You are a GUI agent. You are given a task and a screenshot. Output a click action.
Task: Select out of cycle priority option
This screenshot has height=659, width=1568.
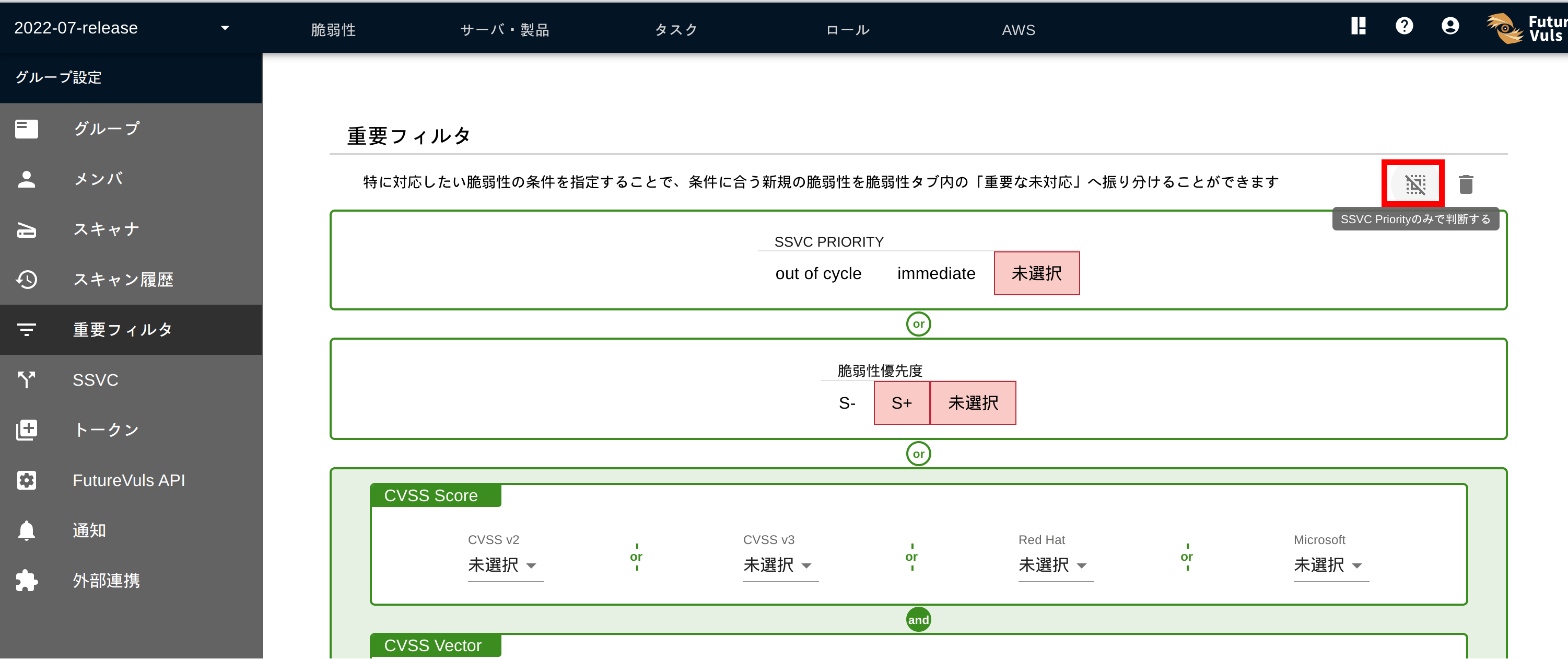pos(817,274)
